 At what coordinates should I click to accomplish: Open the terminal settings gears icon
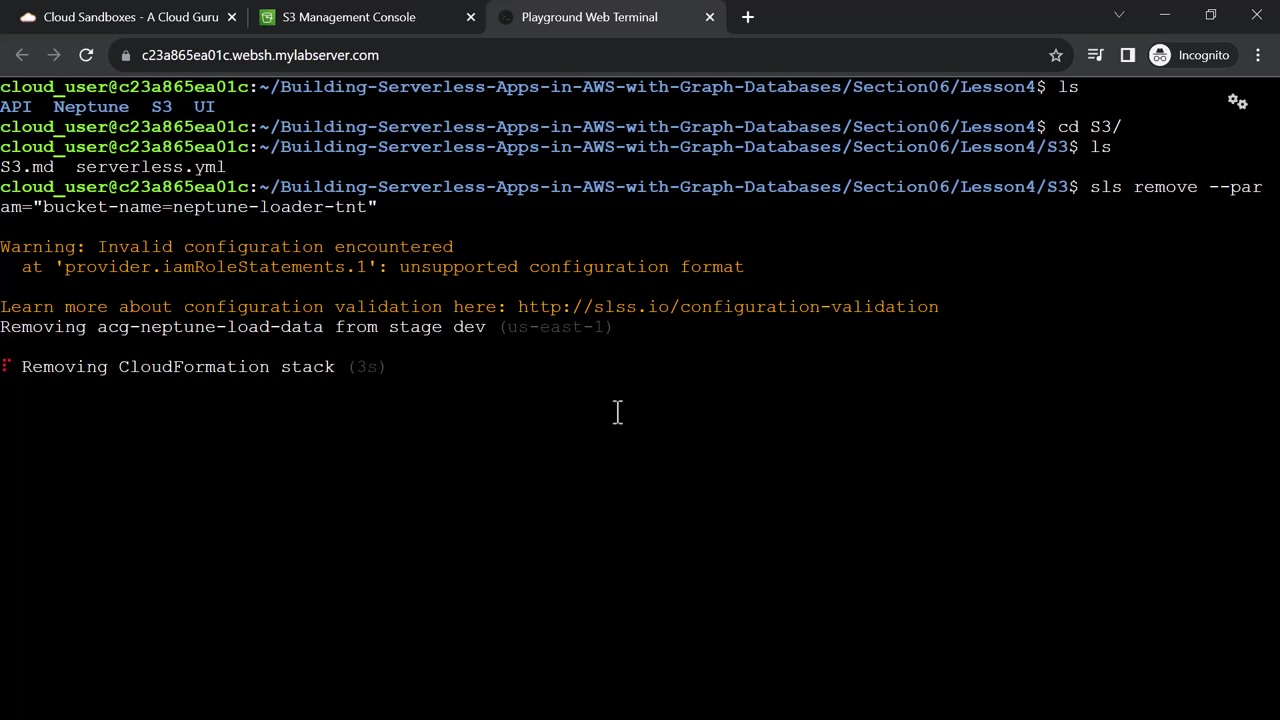tap(1237, 102)
